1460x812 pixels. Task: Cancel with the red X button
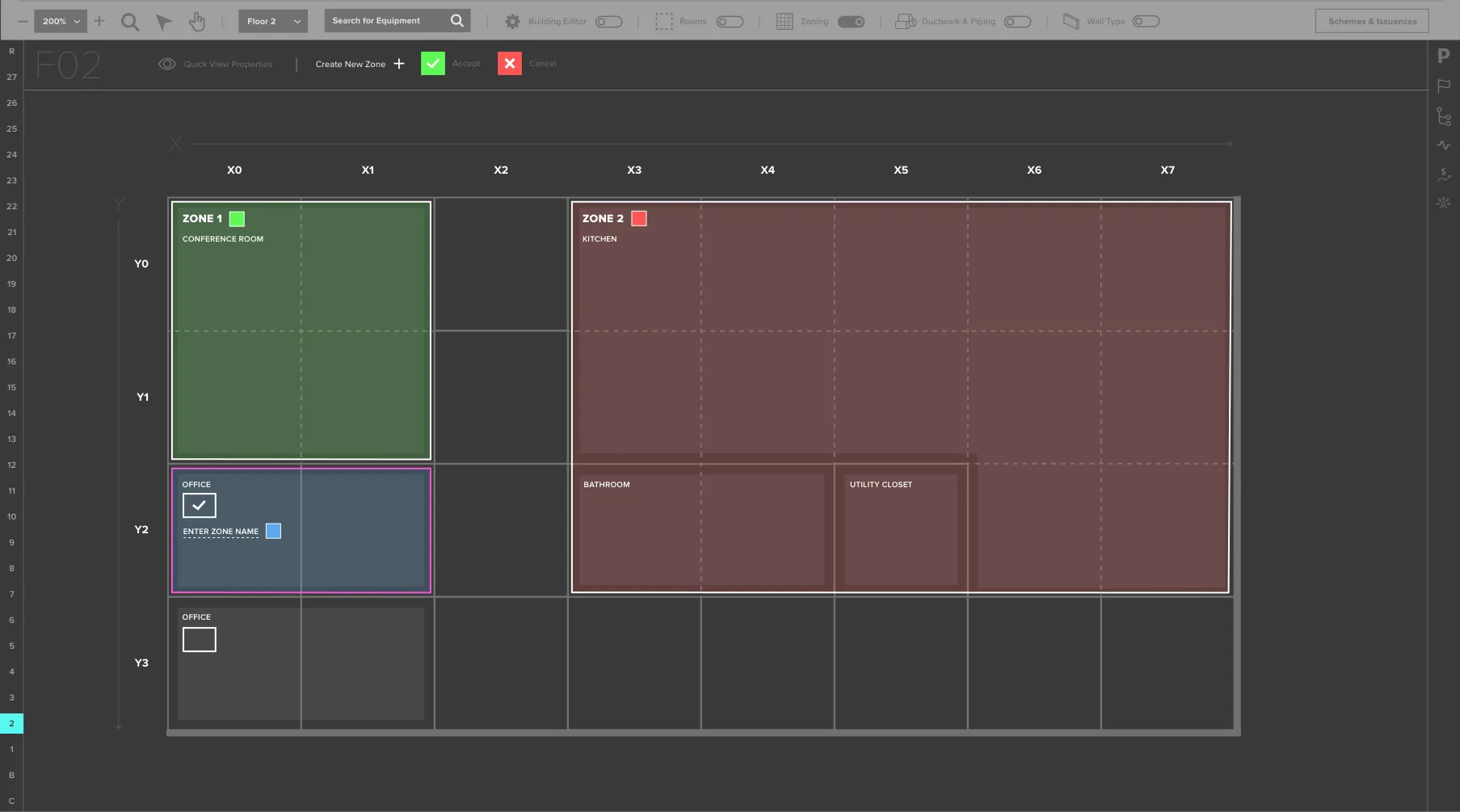click(x=510, y=64)
